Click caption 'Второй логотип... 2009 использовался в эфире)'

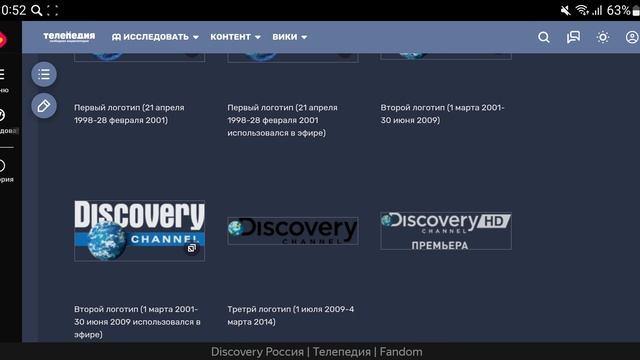(137, 322)
